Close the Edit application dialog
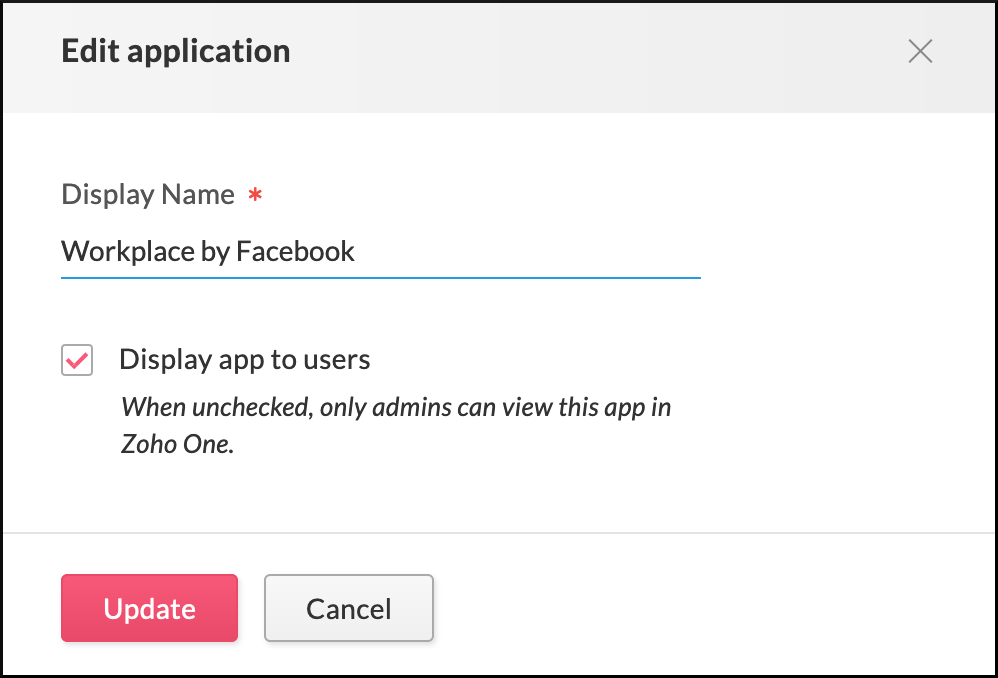The height and width of the screenshot is (678, 998). (920, 51)
